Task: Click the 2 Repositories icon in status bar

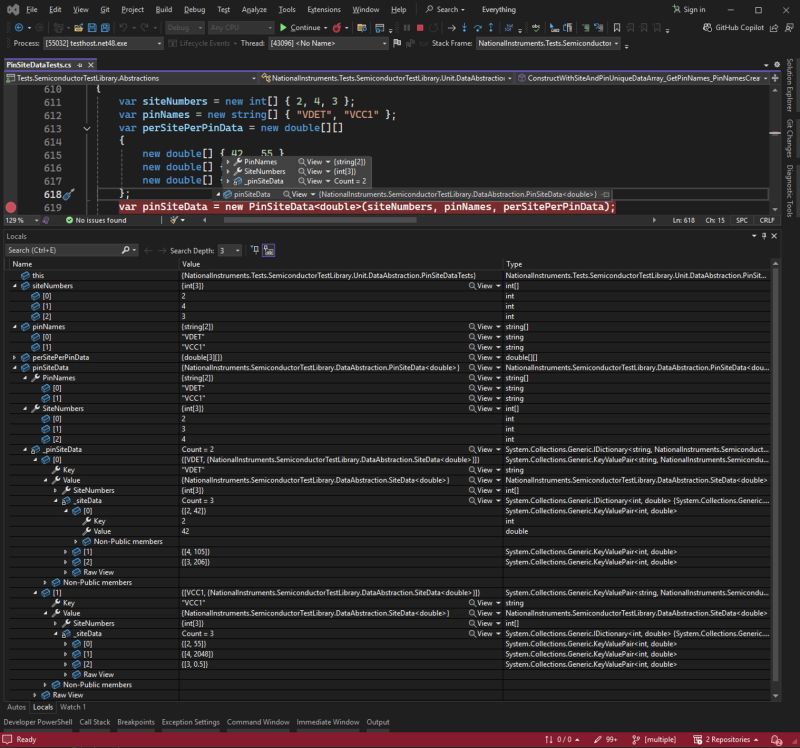Action: coord(729,740)
